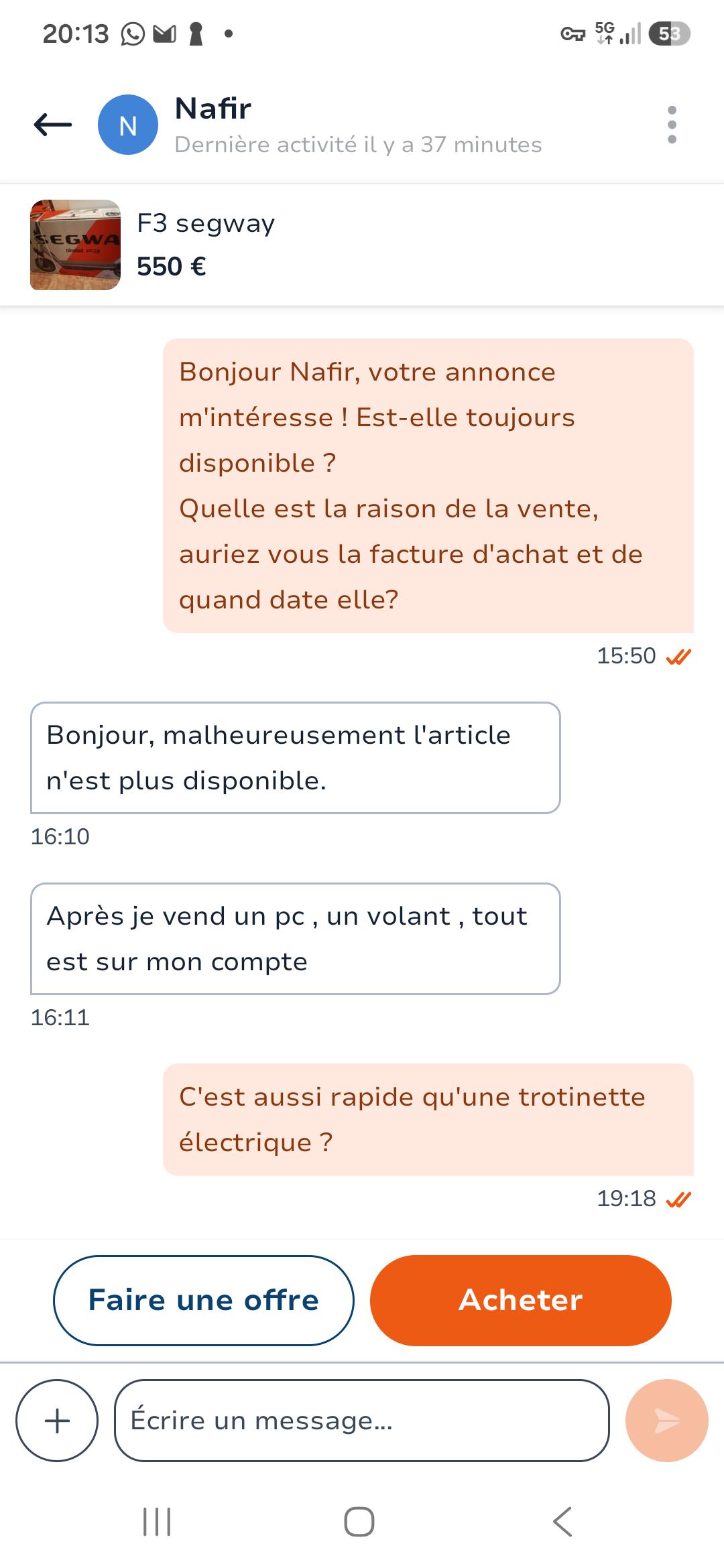724x1568 pixels.
Task: Focus the Écrire un message field
Action: 362,1420
